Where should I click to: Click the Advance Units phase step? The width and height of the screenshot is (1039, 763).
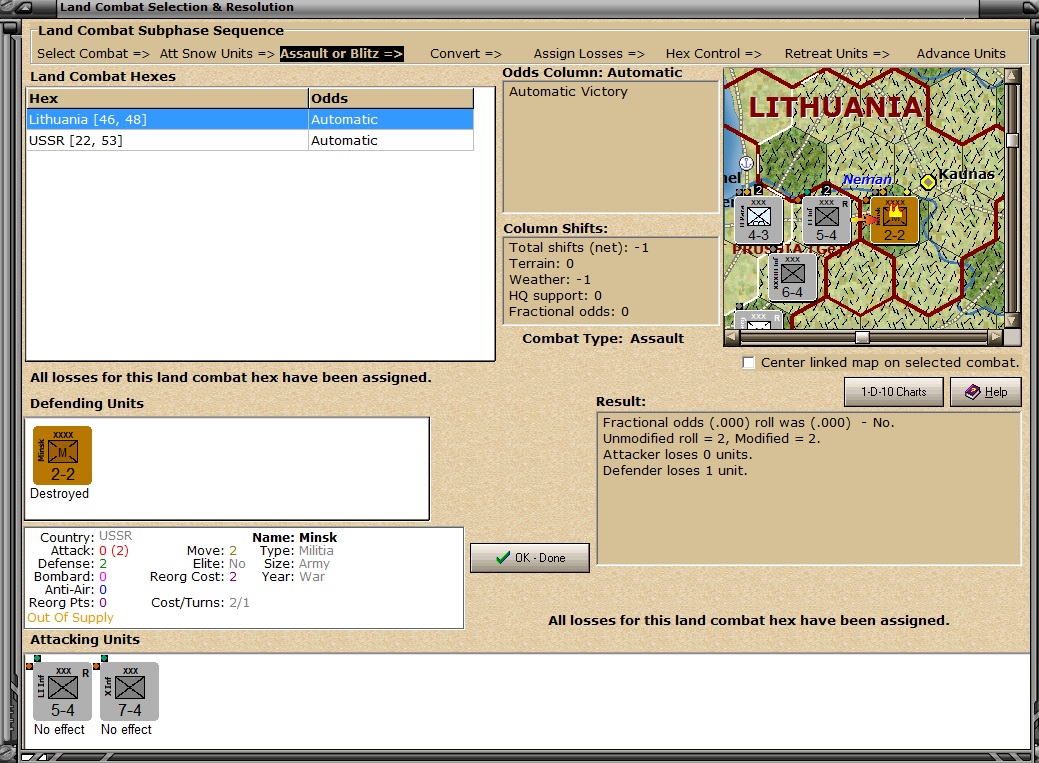(x=961, y=54)
